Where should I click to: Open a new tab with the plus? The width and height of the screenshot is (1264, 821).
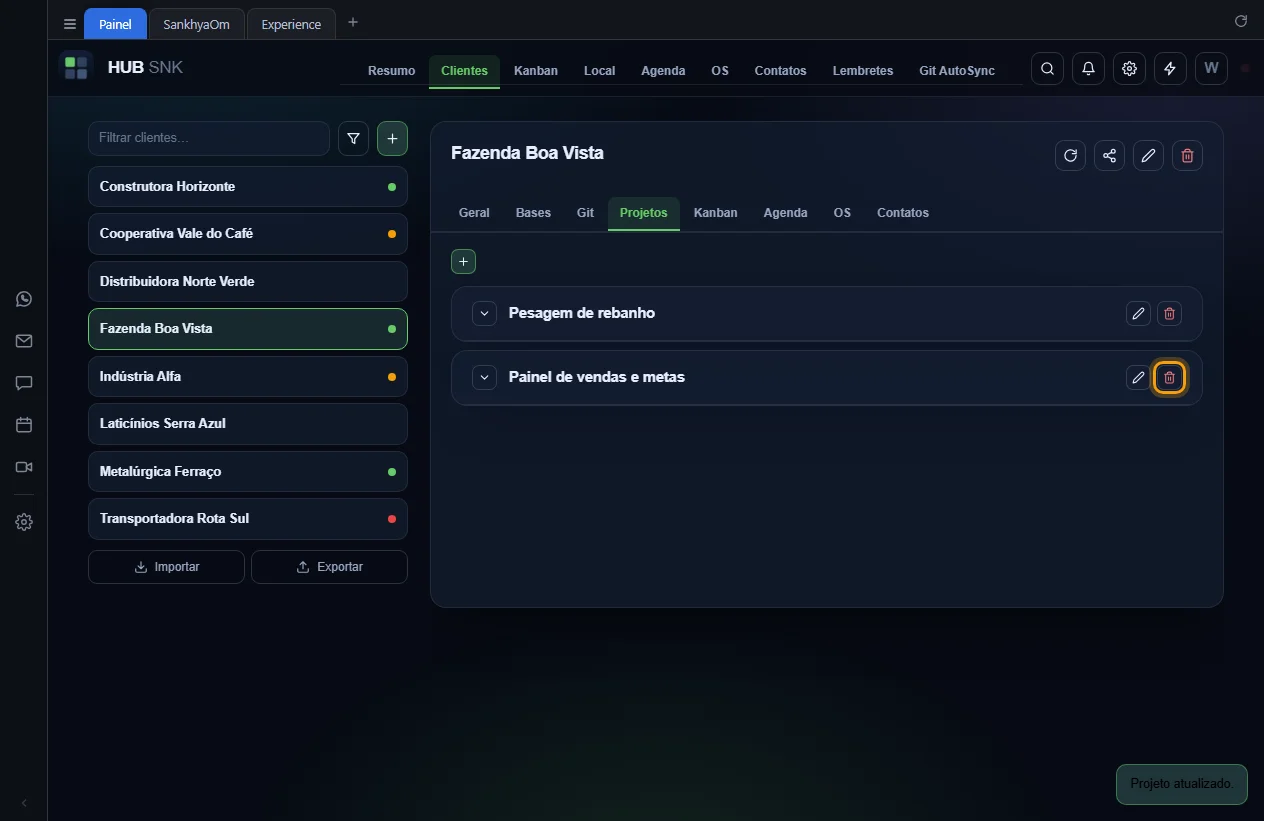coord(352,22)
